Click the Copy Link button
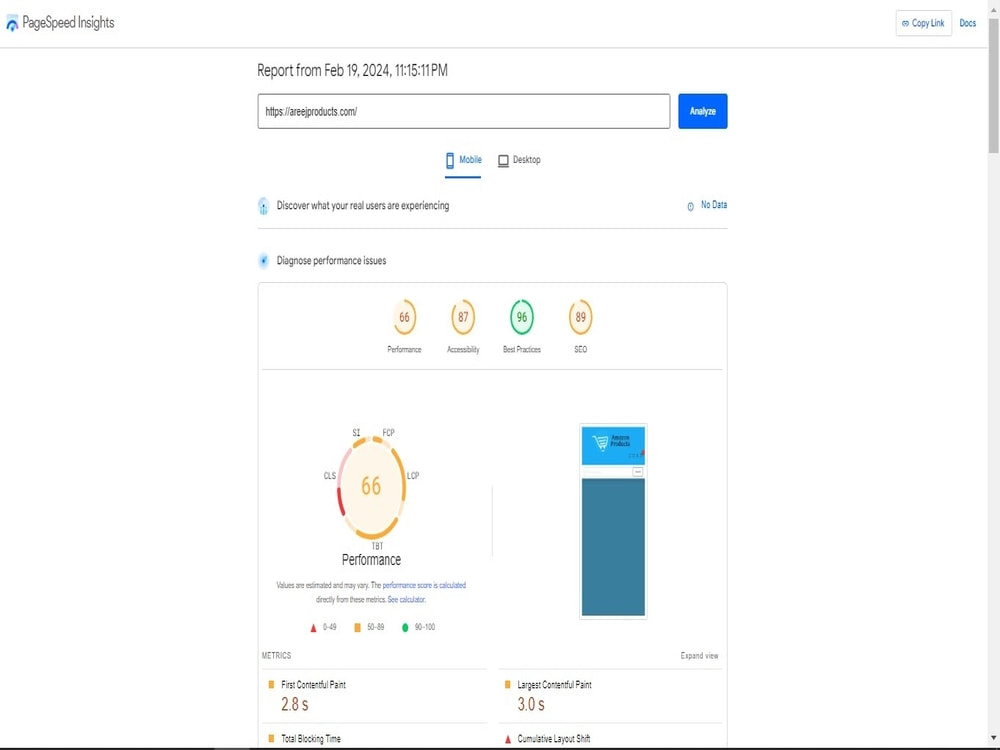 pos(923,23)
